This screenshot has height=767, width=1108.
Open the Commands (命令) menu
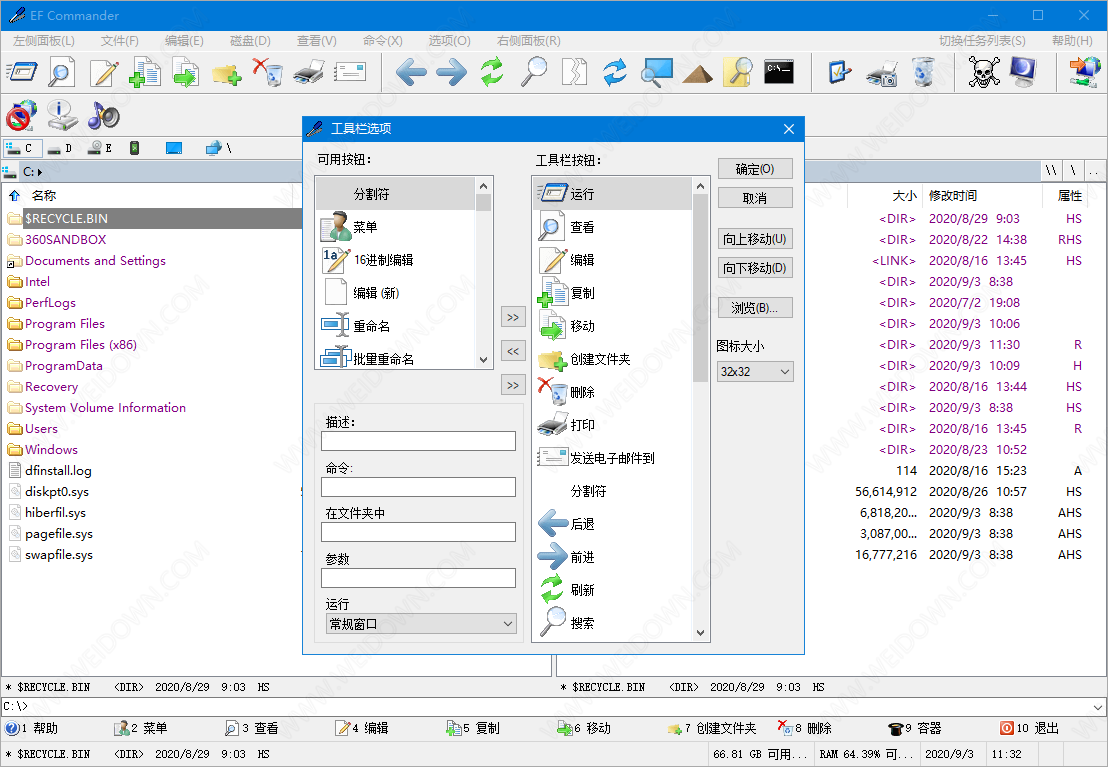[x=382, y=41]
